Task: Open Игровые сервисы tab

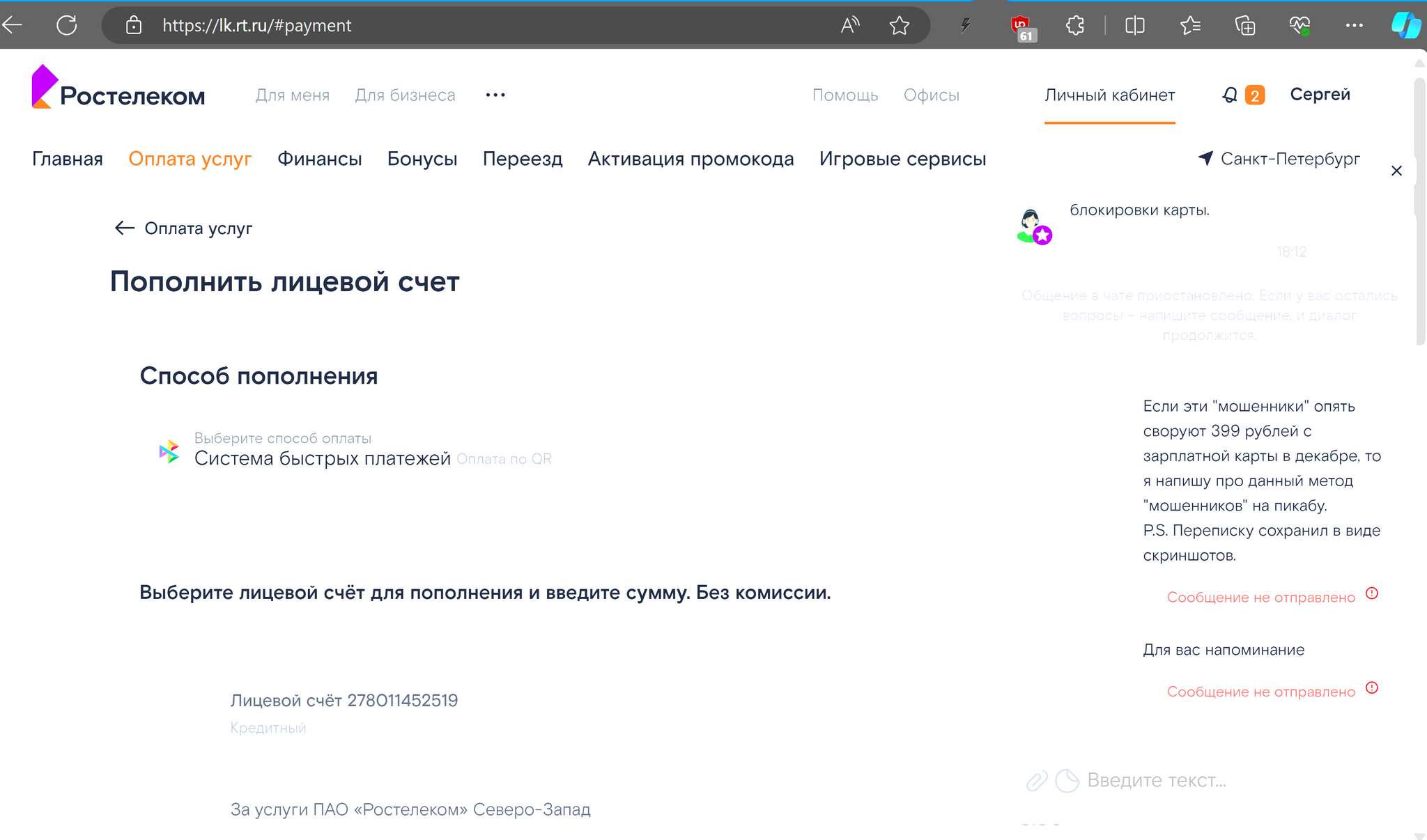Action: click(902, 159)
